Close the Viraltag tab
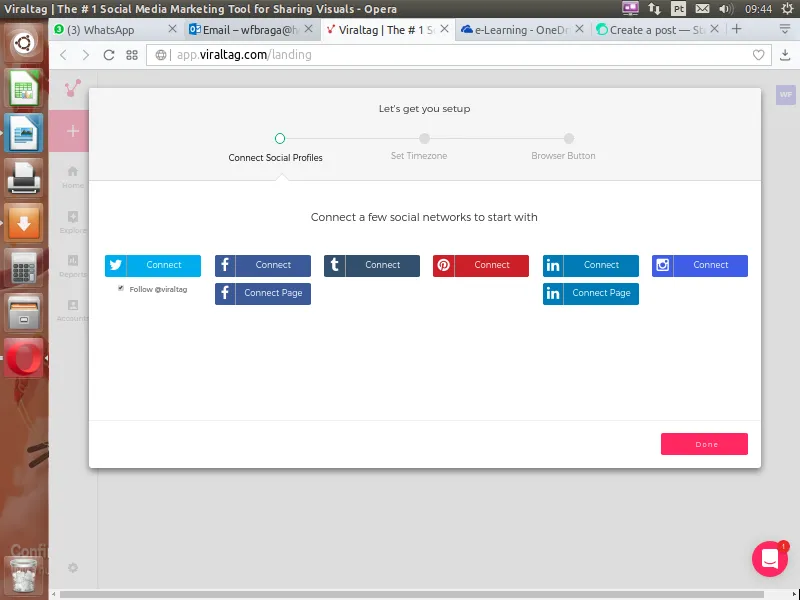This screenshot has width=800, height=600. pyautogui.click(x=444, y=29)
